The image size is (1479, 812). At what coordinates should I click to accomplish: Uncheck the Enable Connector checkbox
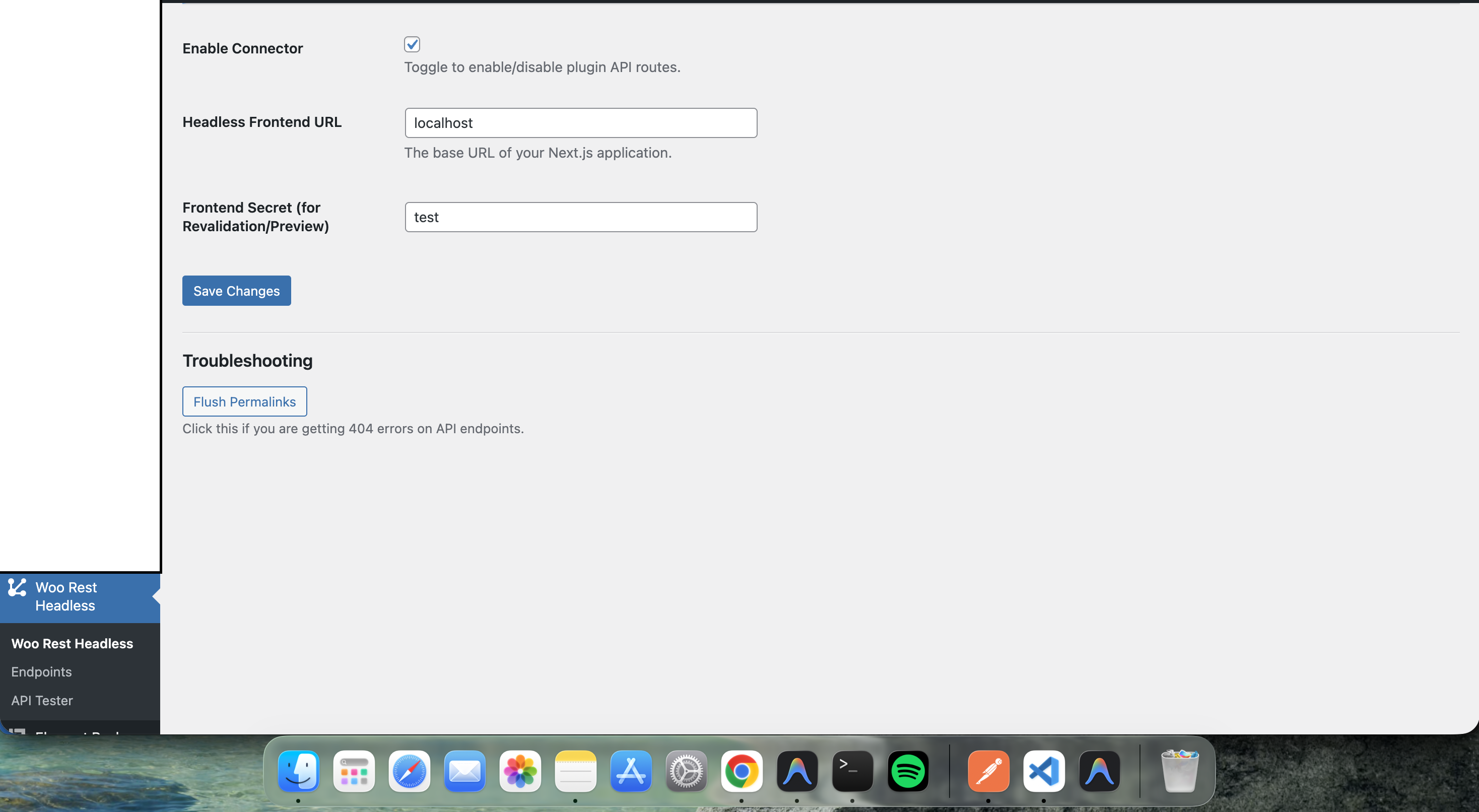click(x=412, y=44)
